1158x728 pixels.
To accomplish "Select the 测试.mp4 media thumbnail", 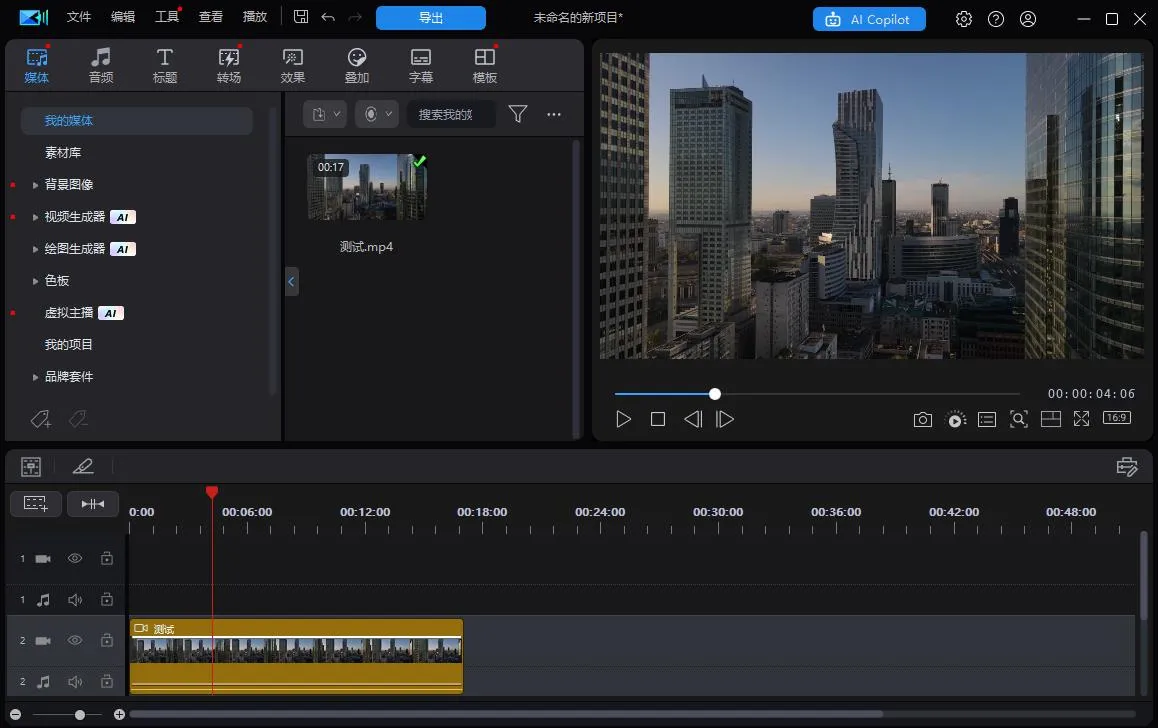I will tap(366, 187).
